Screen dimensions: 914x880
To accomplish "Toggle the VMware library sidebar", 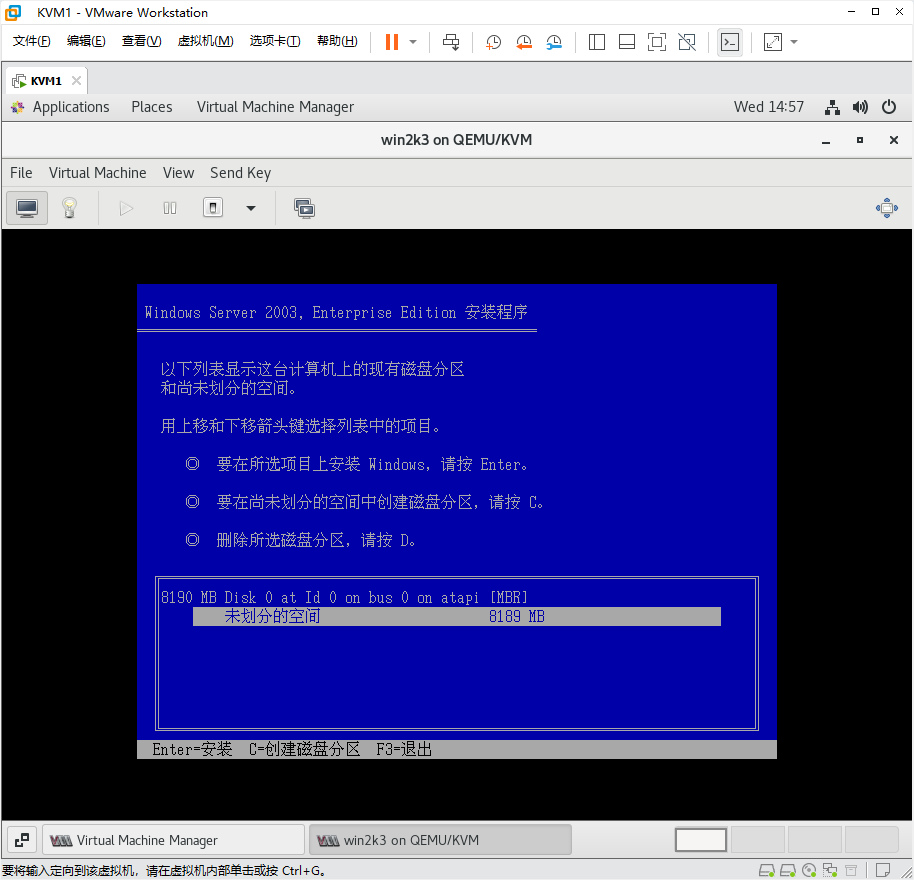I will [597, 42].
